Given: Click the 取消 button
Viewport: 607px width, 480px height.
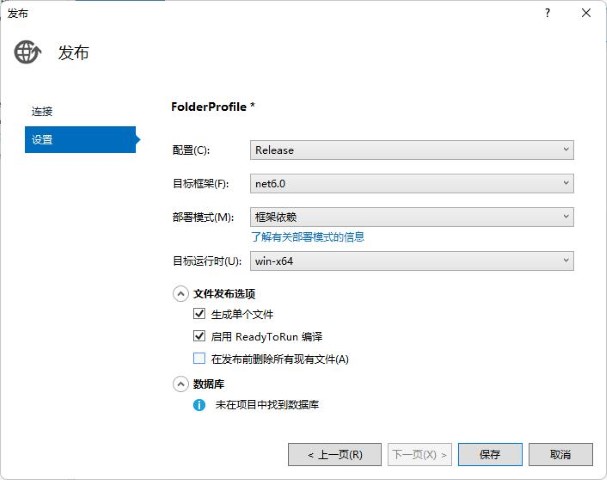Looking at the screenshot, I should (x=561, y=454).
